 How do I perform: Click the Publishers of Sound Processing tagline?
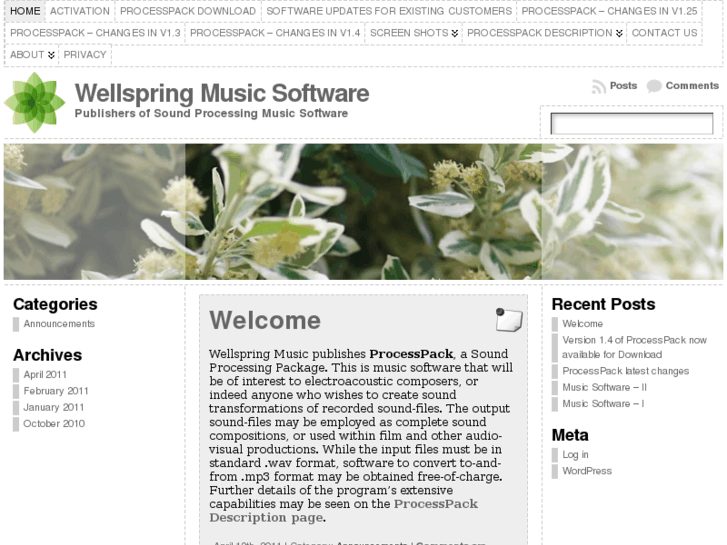coord(211,114)
